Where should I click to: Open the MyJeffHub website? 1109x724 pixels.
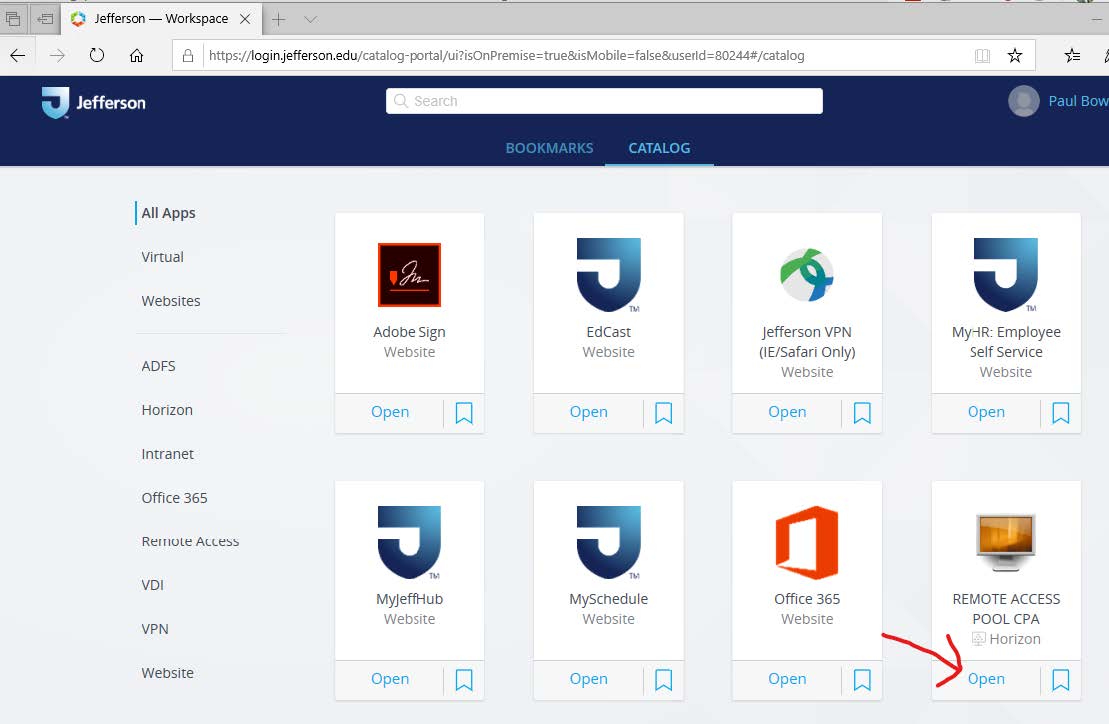tap(390, 679)
